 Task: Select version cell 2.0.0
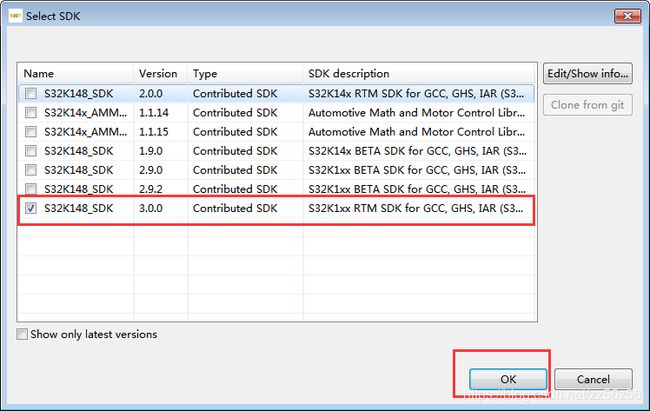pyautogui.click(x=151, y=94)
